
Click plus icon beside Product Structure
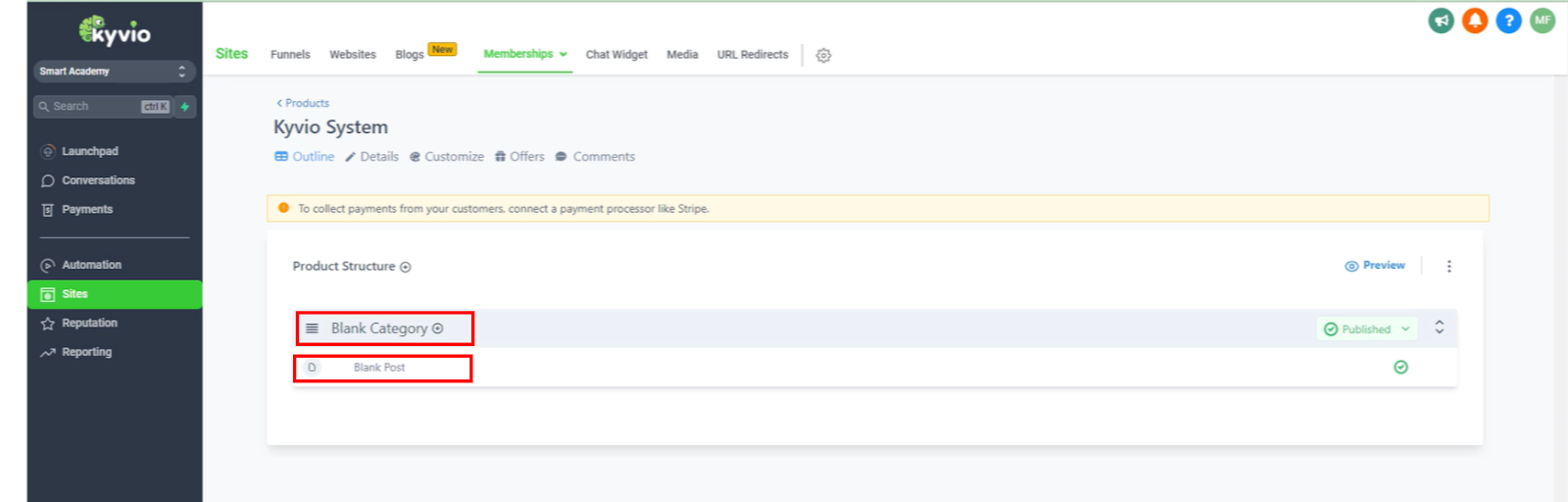tap(406, 267)
